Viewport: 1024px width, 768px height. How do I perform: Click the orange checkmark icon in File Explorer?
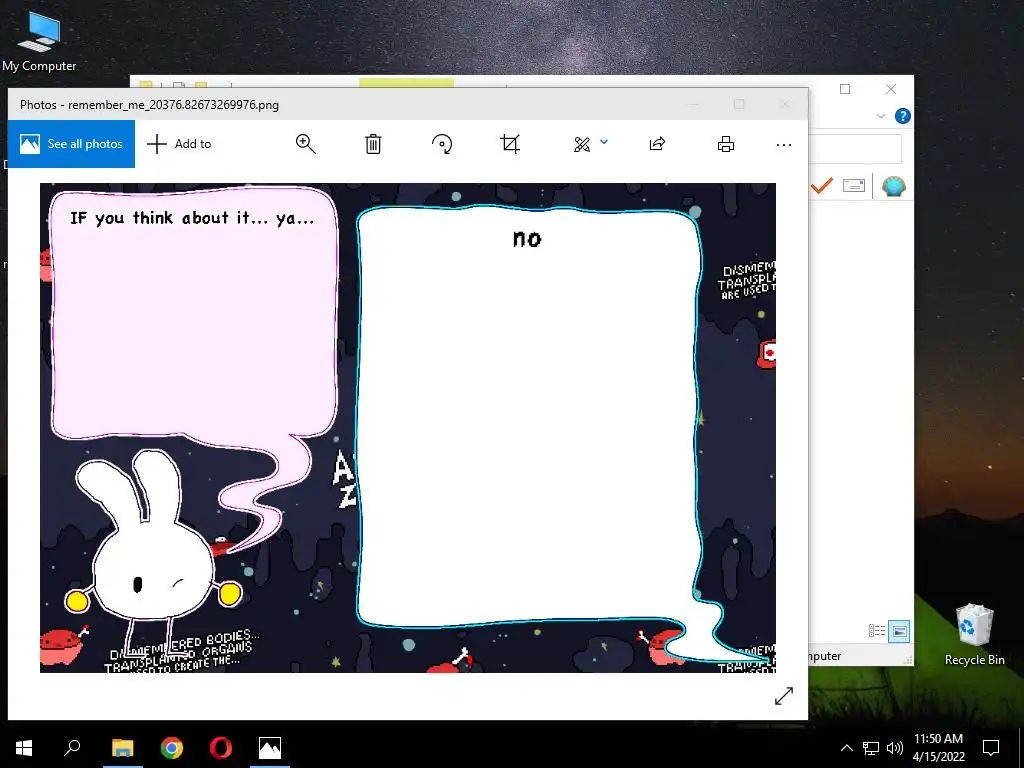click(822, 187)
